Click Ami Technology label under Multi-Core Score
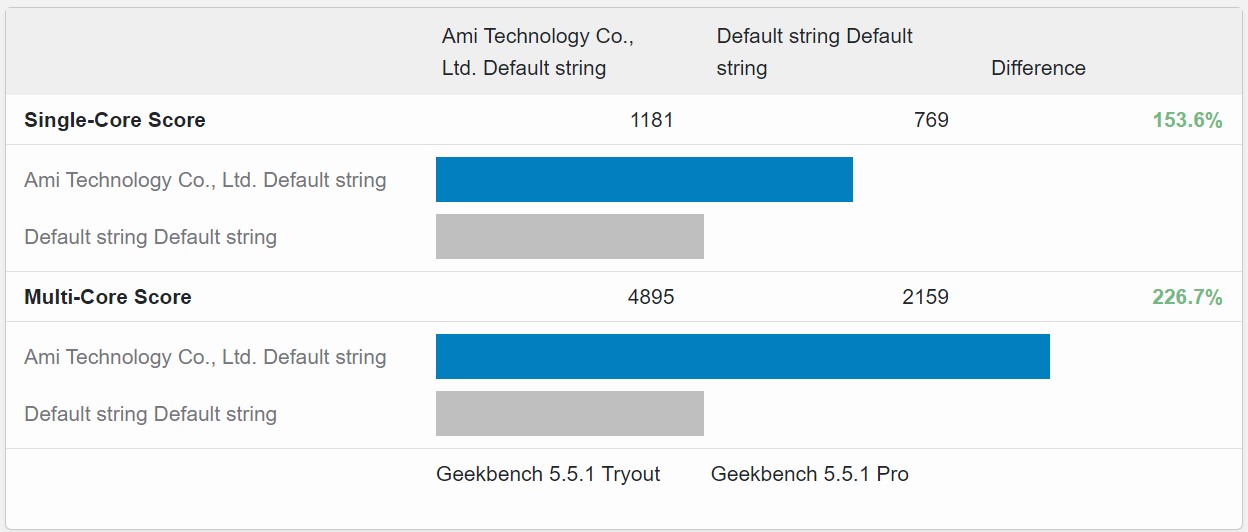The width and height of the screenshot is (1248, 532). [205, 357]
